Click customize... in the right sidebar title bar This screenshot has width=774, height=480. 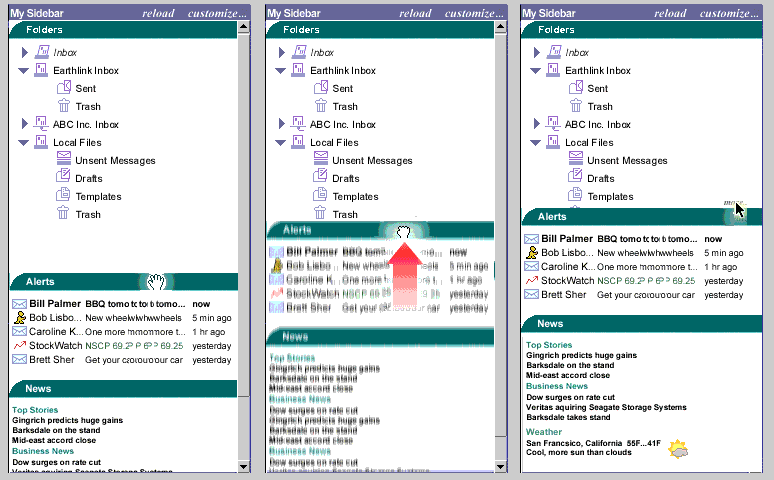pyautogui.click(x=729, y=13)
